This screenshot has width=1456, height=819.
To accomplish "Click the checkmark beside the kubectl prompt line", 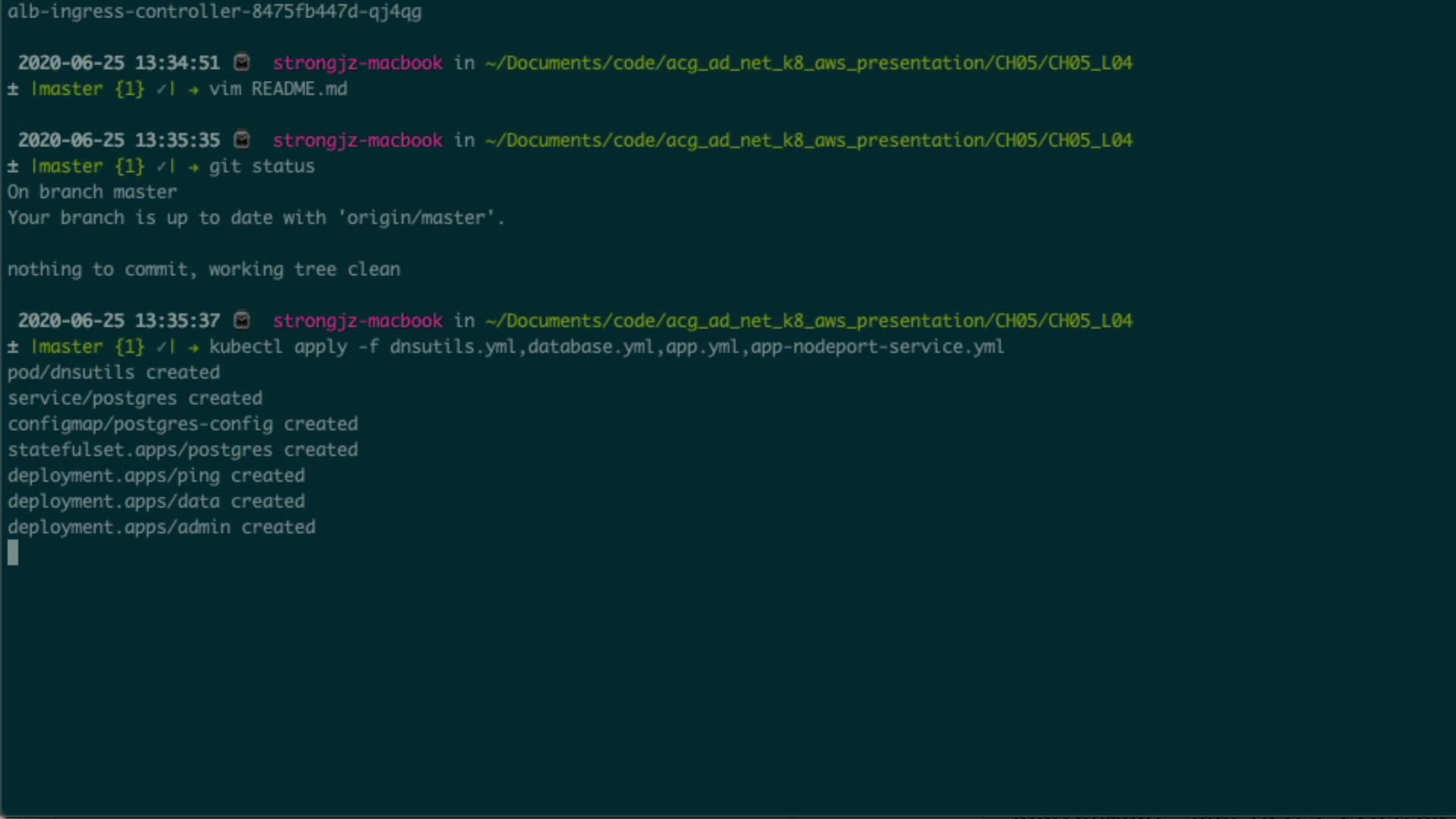I will click(x=162, y=347).
